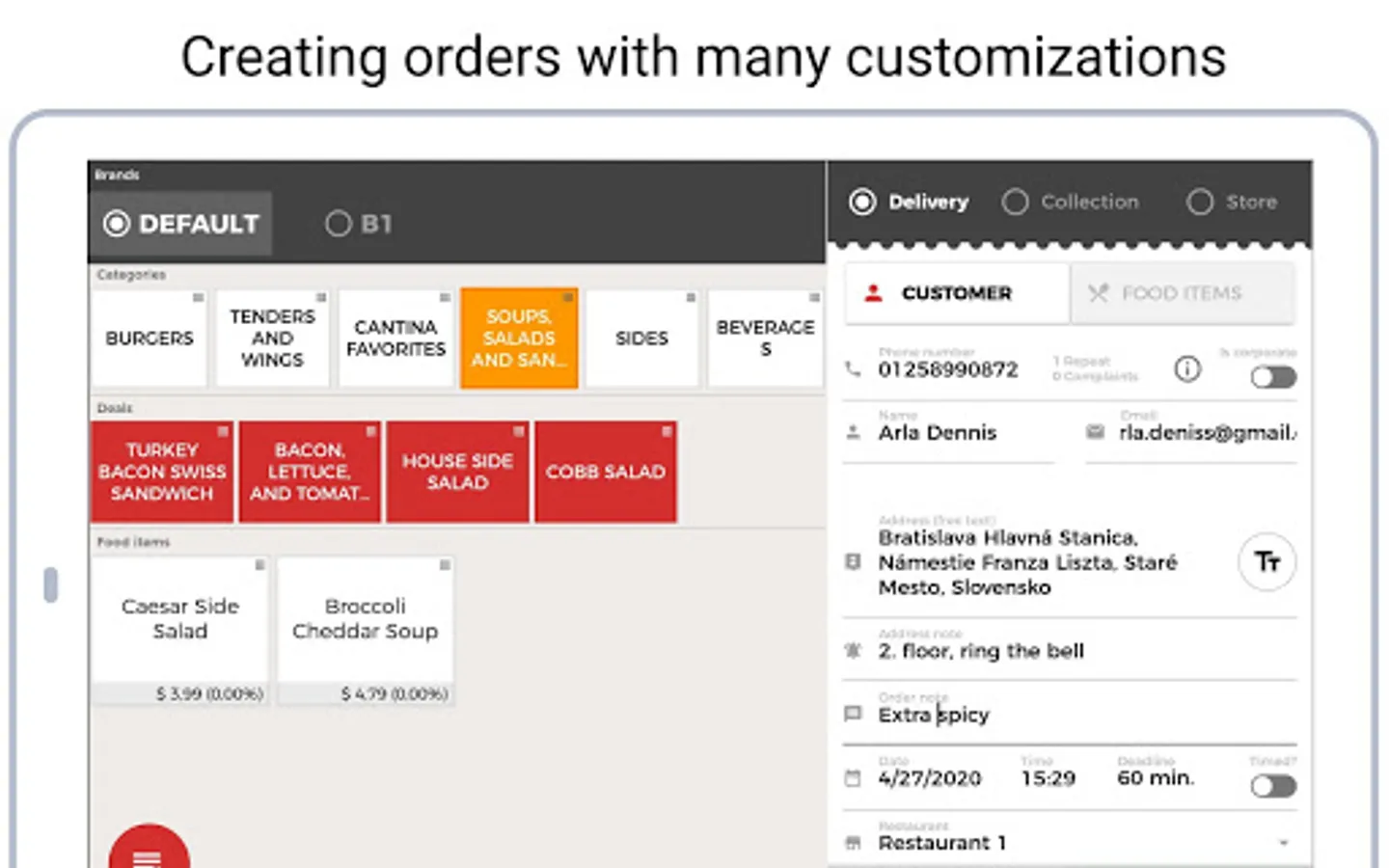Add the COBB SALAD deal
Viewport: 1389px width, 868px height.
(x=606, y=472)
